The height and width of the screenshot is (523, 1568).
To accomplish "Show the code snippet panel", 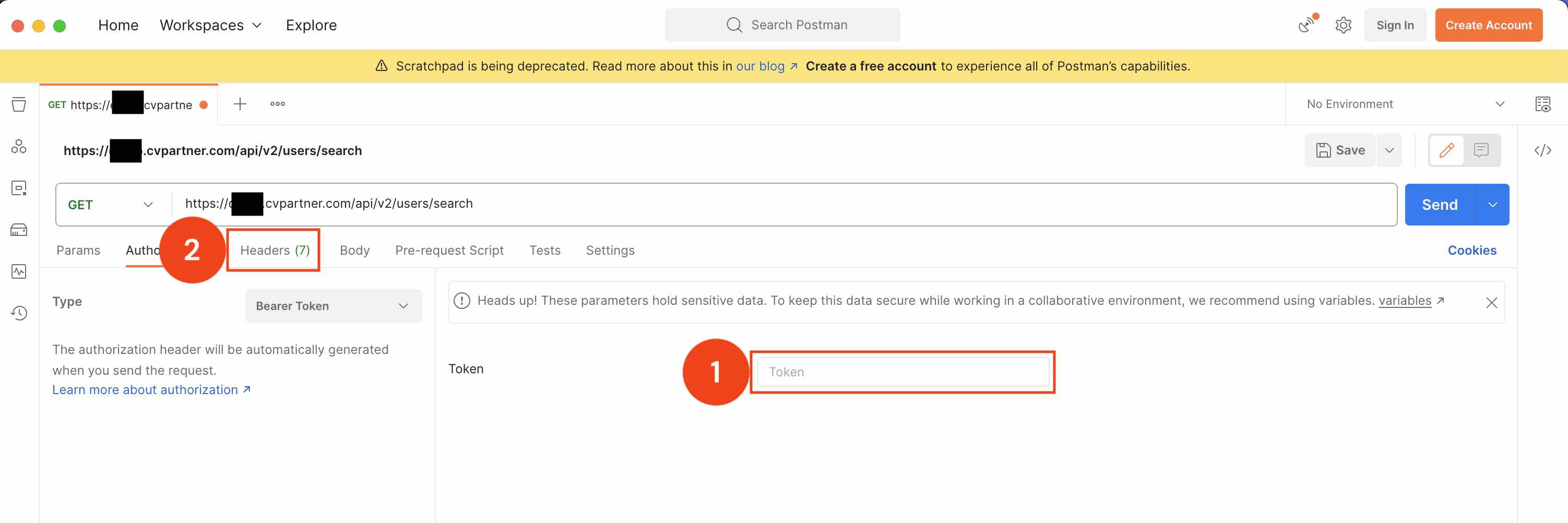I will 1542,150.
